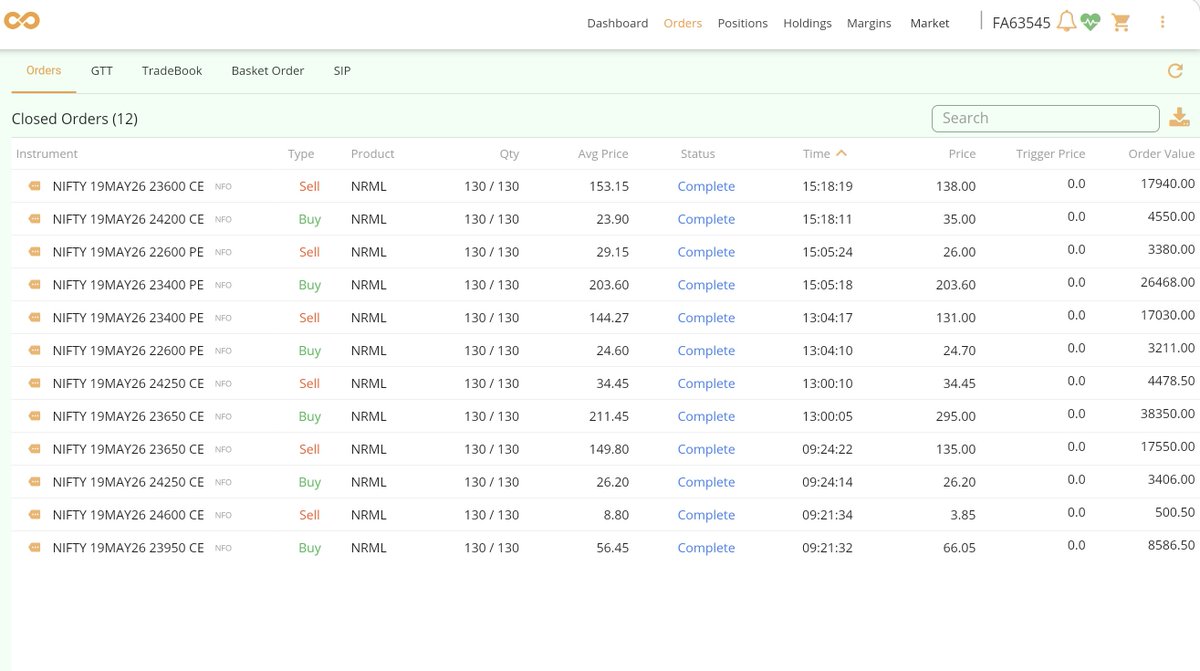This screenshot has width=1200, height=671.
Task: Click the time 13:04:10
Action: [x=828, y=351]
